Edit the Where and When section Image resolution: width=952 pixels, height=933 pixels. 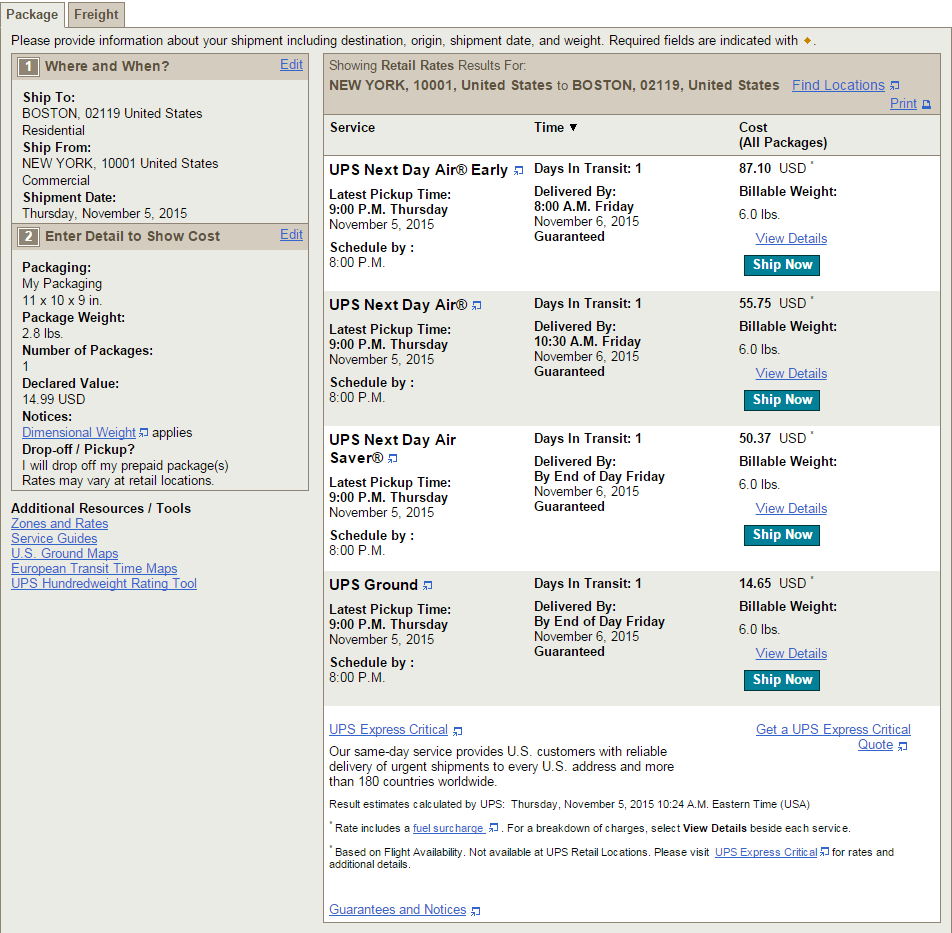coord(291,65)
